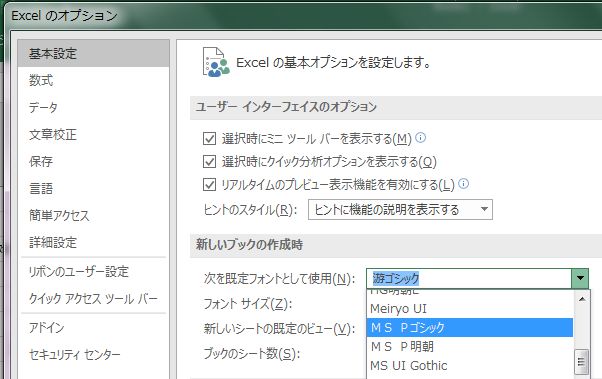Screen dimensions: 602x379
Task: Toggle リアルタイムのプレビュー表示機能を有効にする checkbox
Action: 209,185
